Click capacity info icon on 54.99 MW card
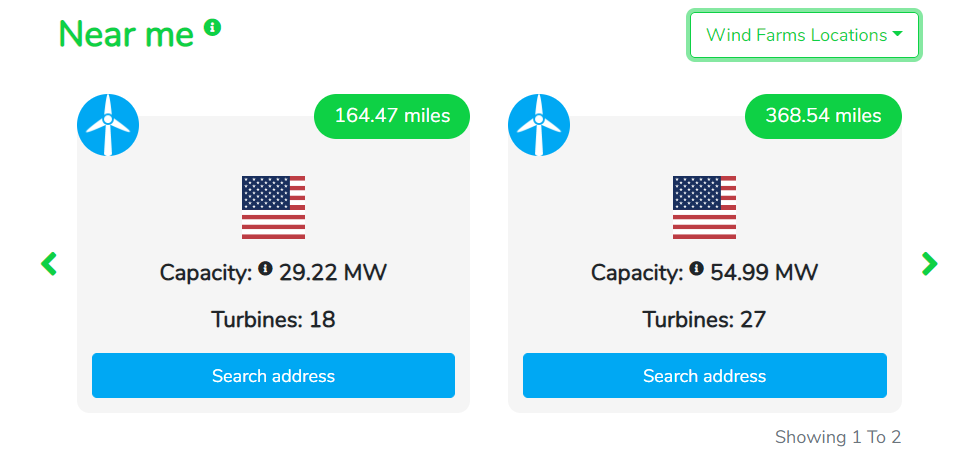The width and height of the screenshot is (974, 466). 696,268
